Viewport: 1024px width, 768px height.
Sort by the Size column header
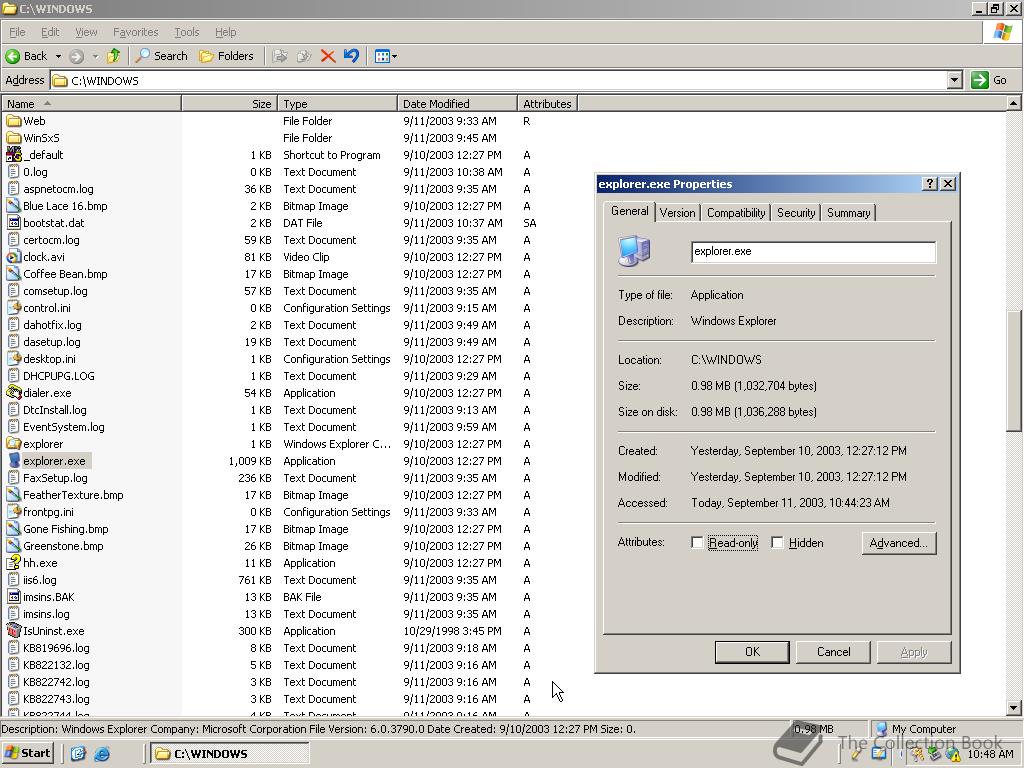[x=229, y=104]
